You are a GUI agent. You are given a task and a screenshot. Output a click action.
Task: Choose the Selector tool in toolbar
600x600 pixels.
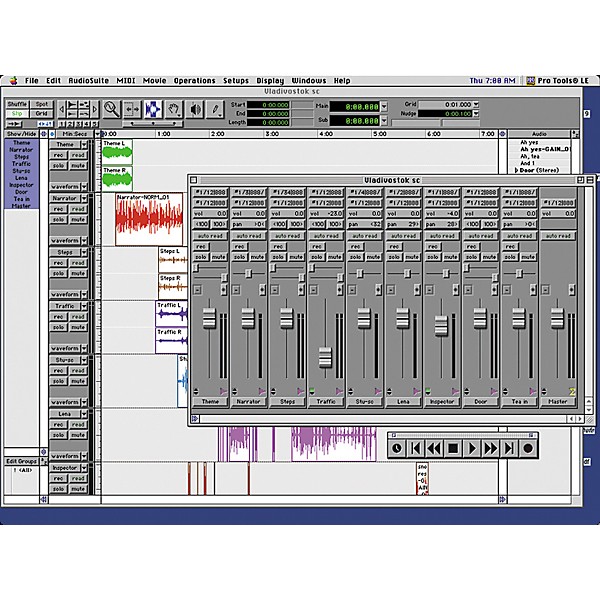tap(153, 109)
